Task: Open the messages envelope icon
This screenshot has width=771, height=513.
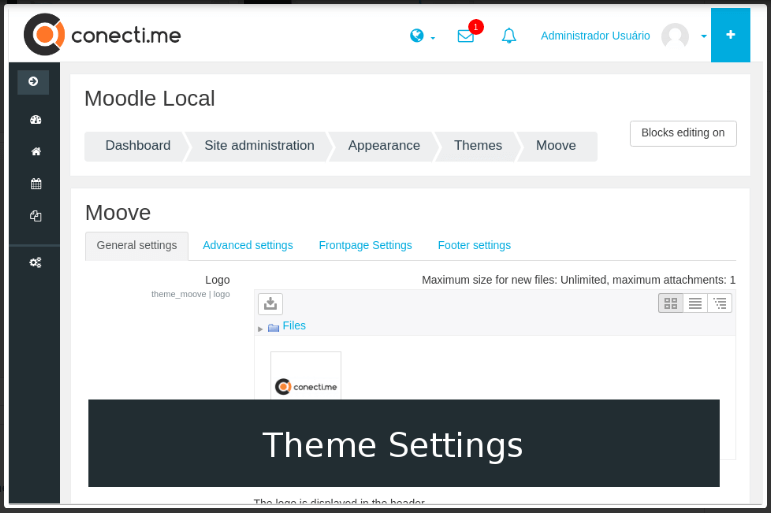Action: coord(466,36)
